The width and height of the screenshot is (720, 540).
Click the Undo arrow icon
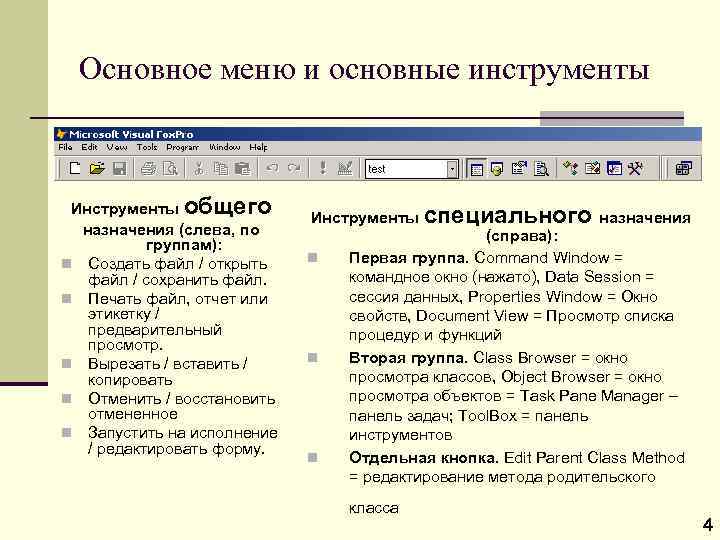[272, 169]
